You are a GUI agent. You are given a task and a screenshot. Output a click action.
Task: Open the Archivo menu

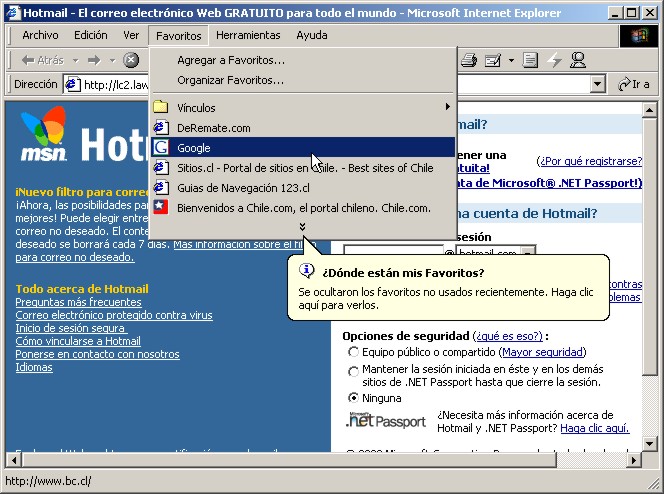(40, 35)
